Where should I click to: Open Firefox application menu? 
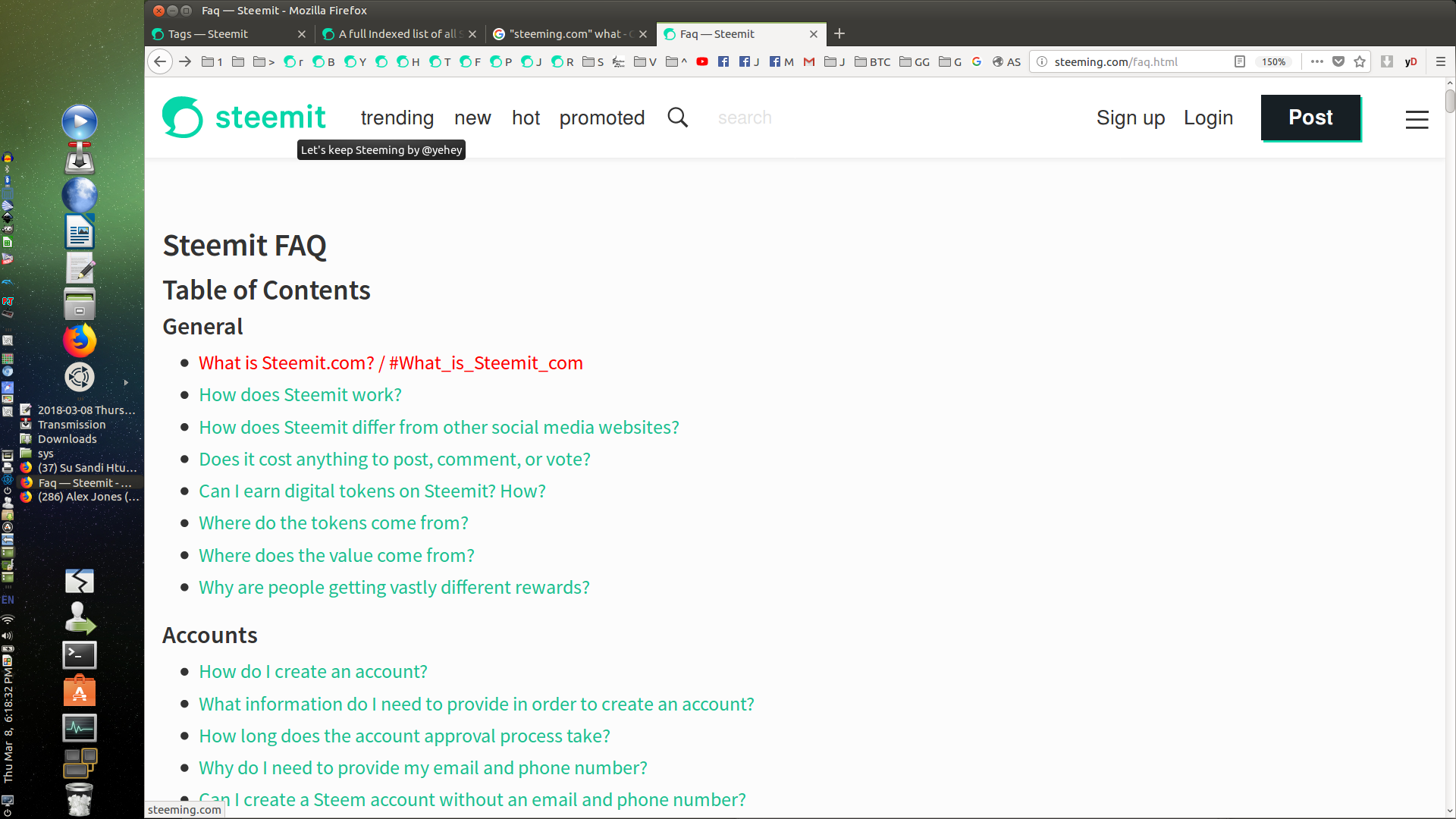click(1441, 61)
